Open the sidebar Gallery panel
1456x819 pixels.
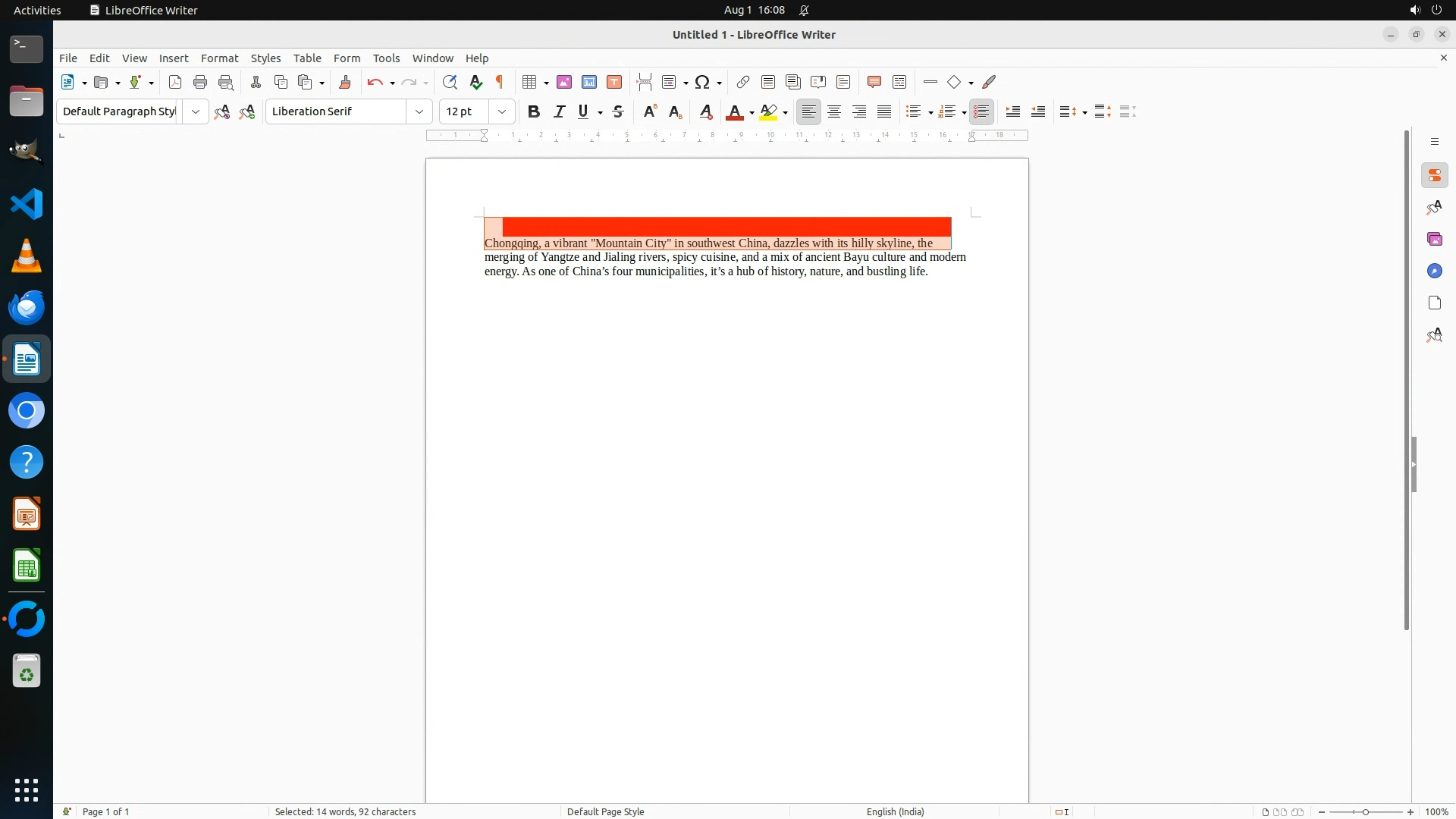pos(1434,240)
